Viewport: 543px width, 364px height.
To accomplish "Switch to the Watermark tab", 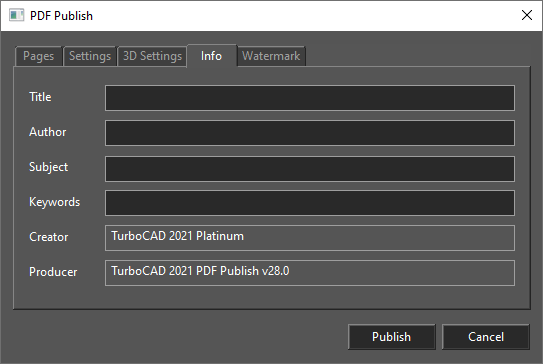I will click(x=271, y=56).
